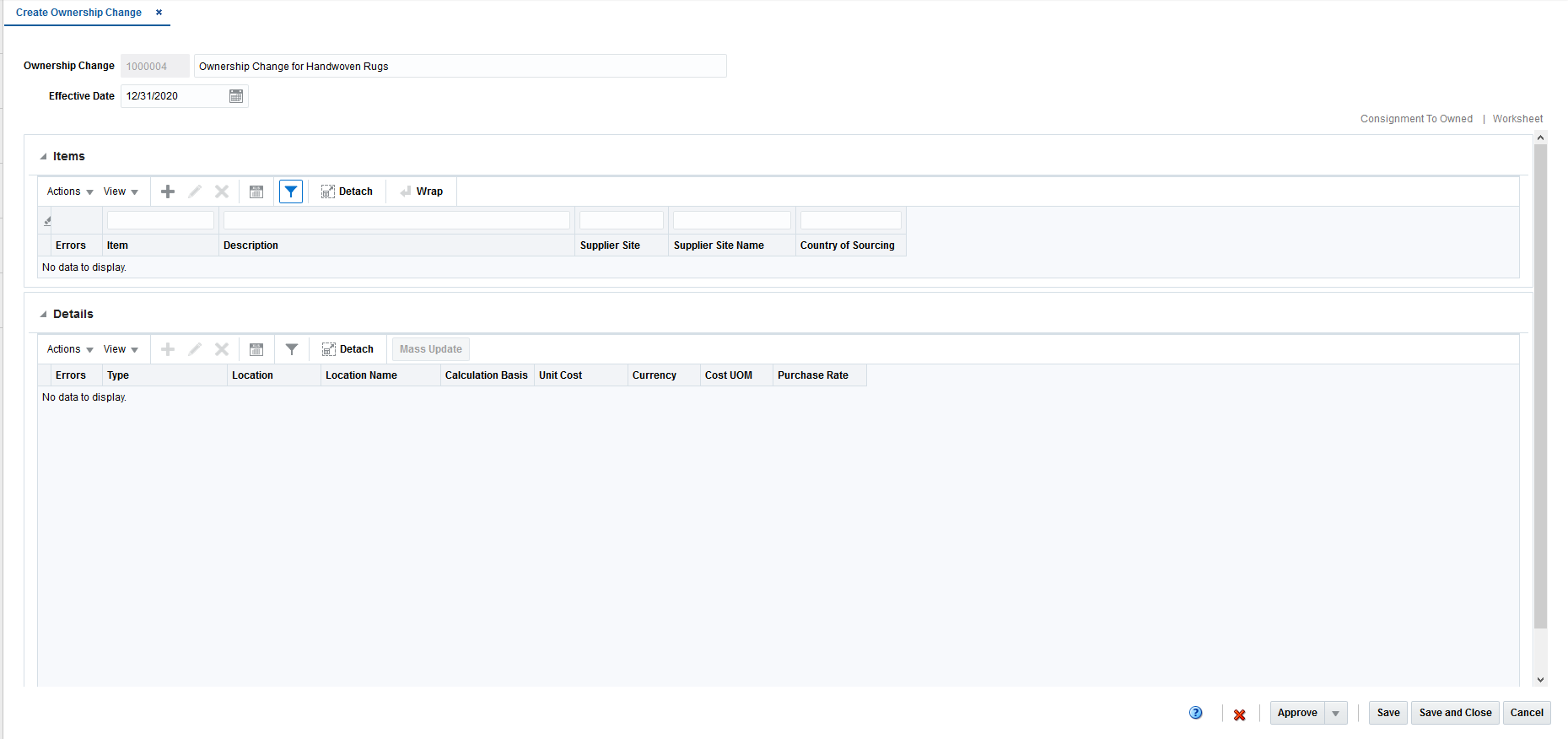The height and width of the screenshot is (739, 1568).
Task: Close the Create Ownership Change tab
Action: [159, 13]
